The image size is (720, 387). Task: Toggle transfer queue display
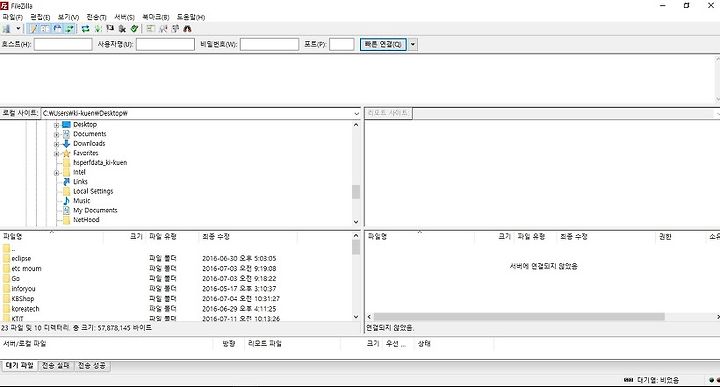click(69, 29)
